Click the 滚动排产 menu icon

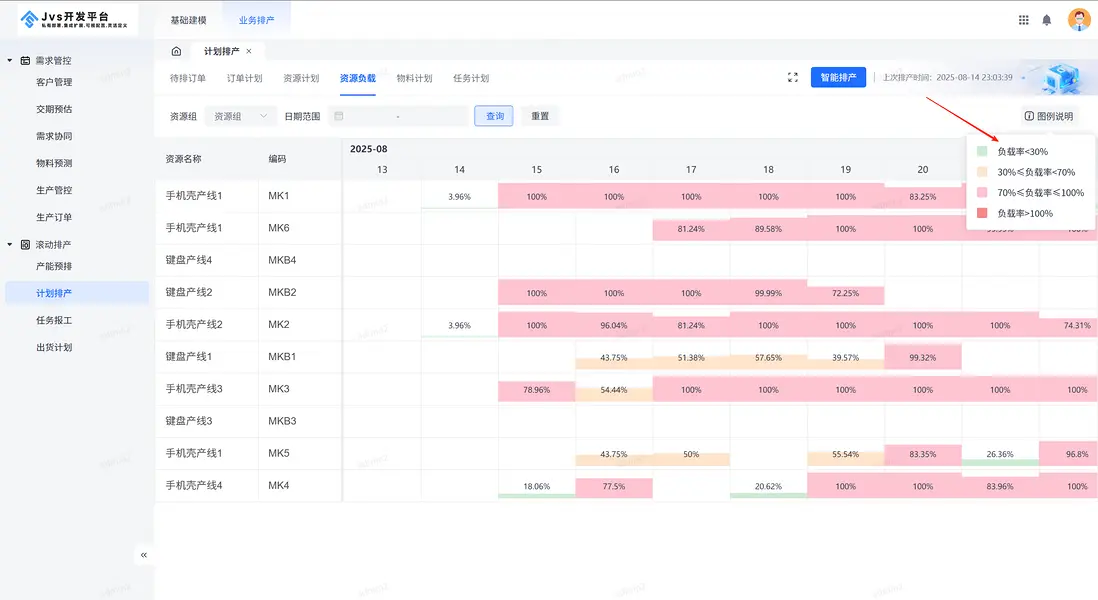click(x=25, y=245)
